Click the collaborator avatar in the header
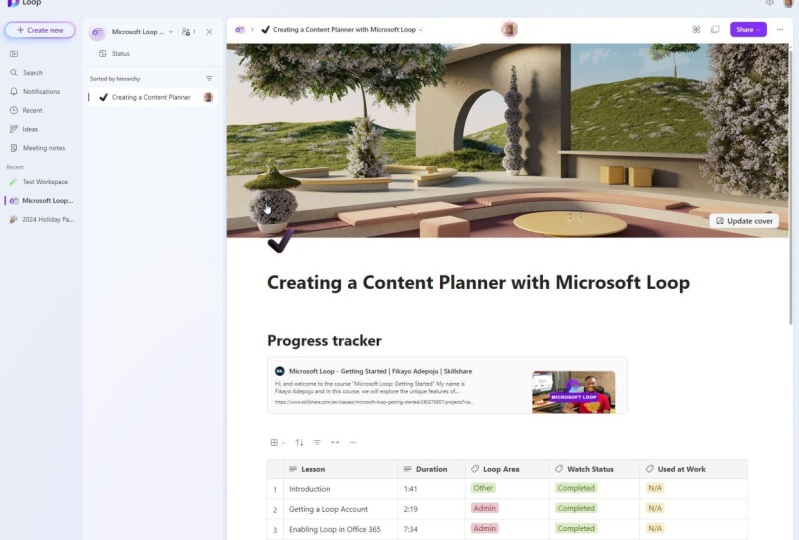This screenshot has width=799, height=540. click(x=509, y=30)
